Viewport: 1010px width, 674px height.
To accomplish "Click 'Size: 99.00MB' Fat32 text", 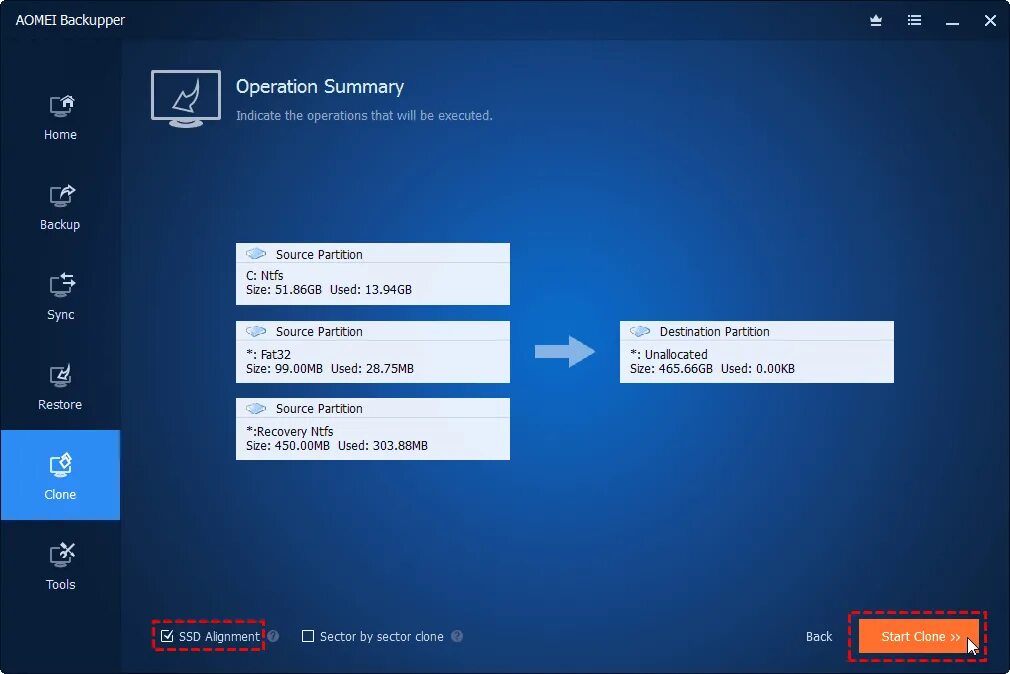I will (x=284, y=369).
